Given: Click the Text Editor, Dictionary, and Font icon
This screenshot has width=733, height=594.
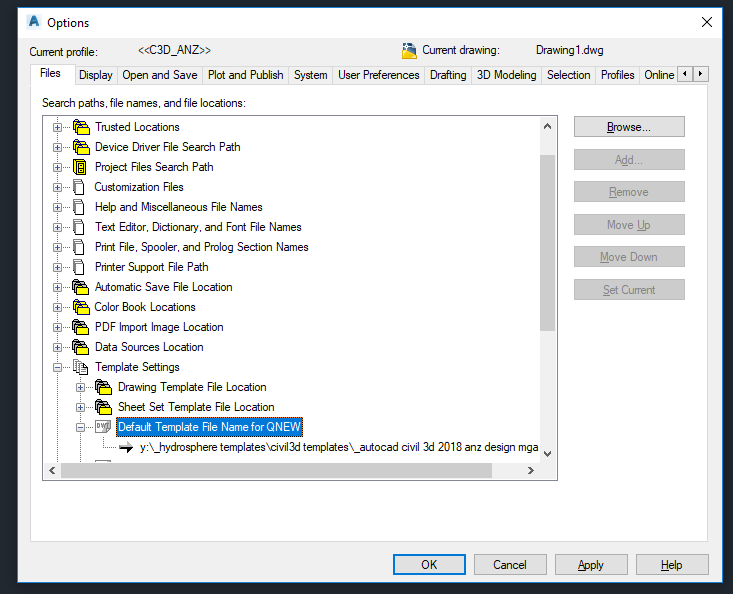Looking at the screenshot, I should click(79, 227).
